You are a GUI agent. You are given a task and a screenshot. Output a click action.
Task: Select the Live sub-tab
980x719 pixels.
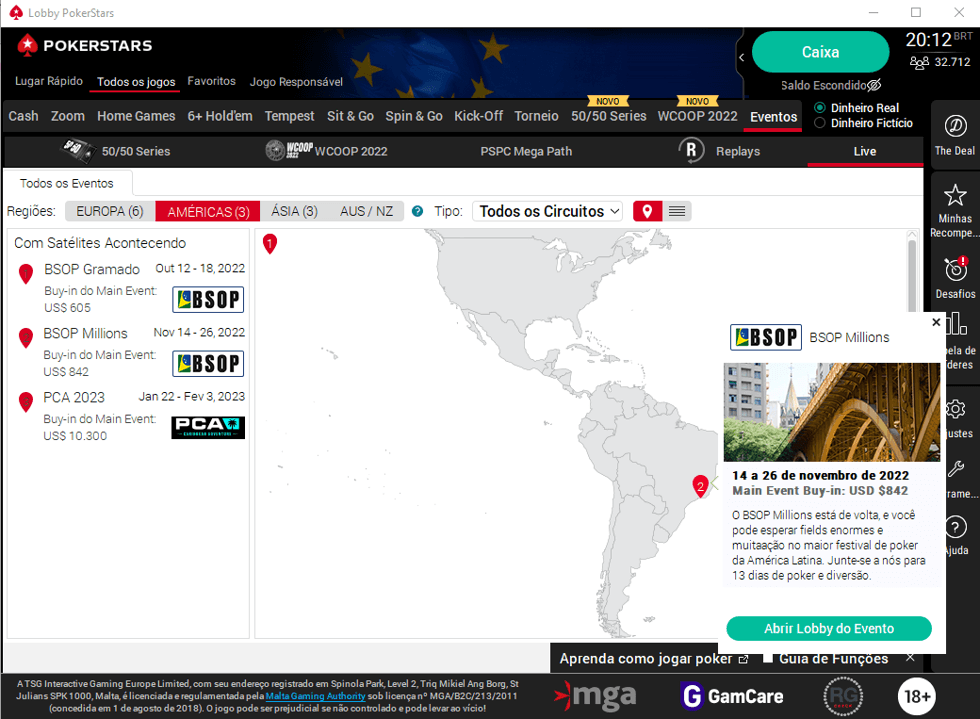click(864, 151)
